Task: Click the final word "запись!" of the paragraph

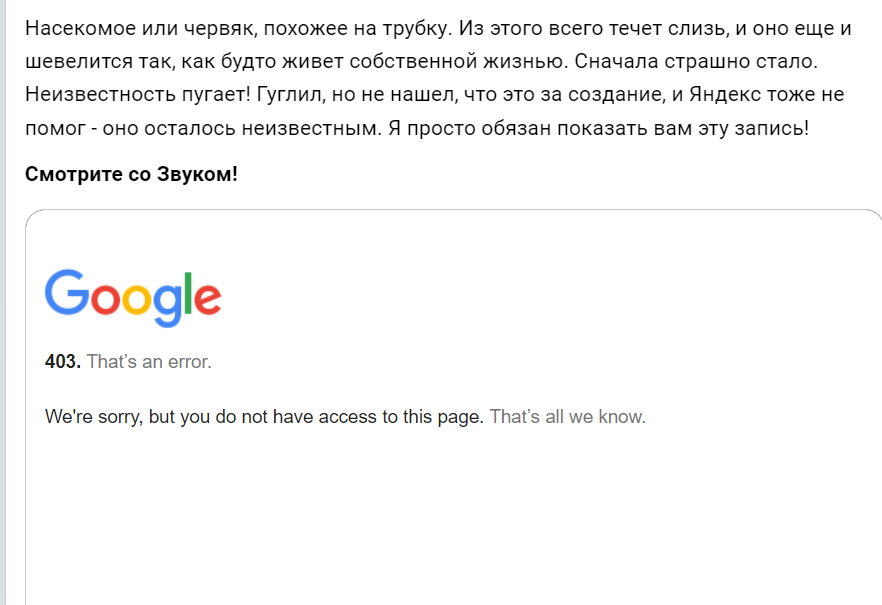Action: (772, 130)
